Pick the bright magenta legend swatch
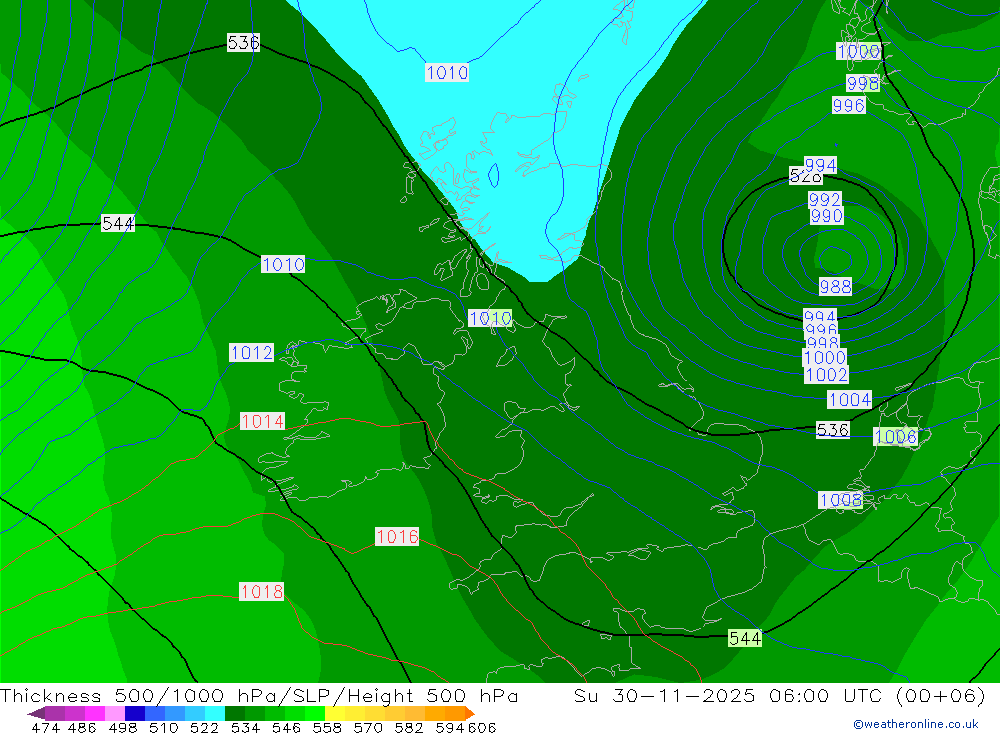This screenshot has width=1000, height=733. click(x=94, y=713)
